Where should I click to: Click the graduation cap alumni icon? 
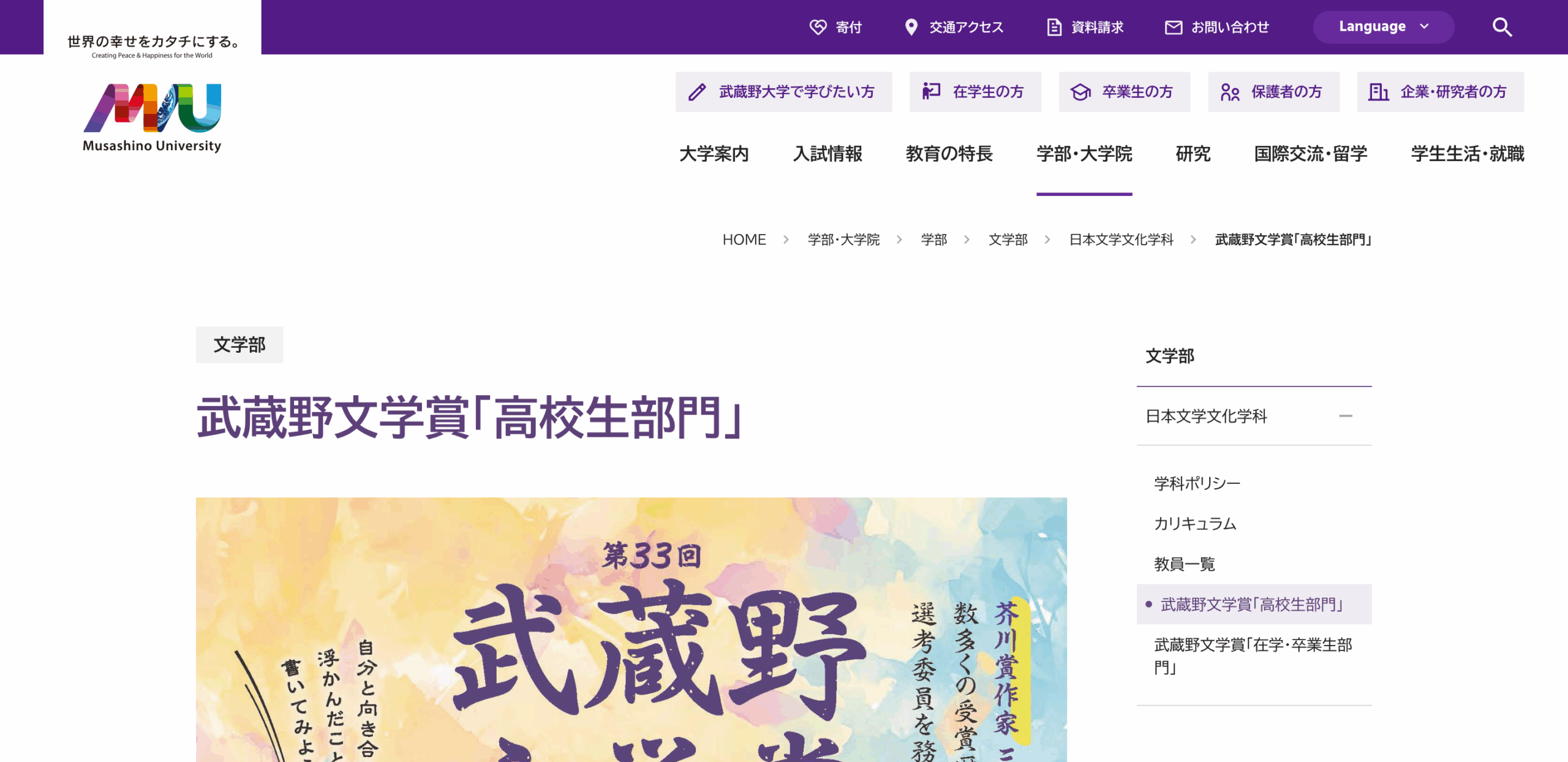1080,92
